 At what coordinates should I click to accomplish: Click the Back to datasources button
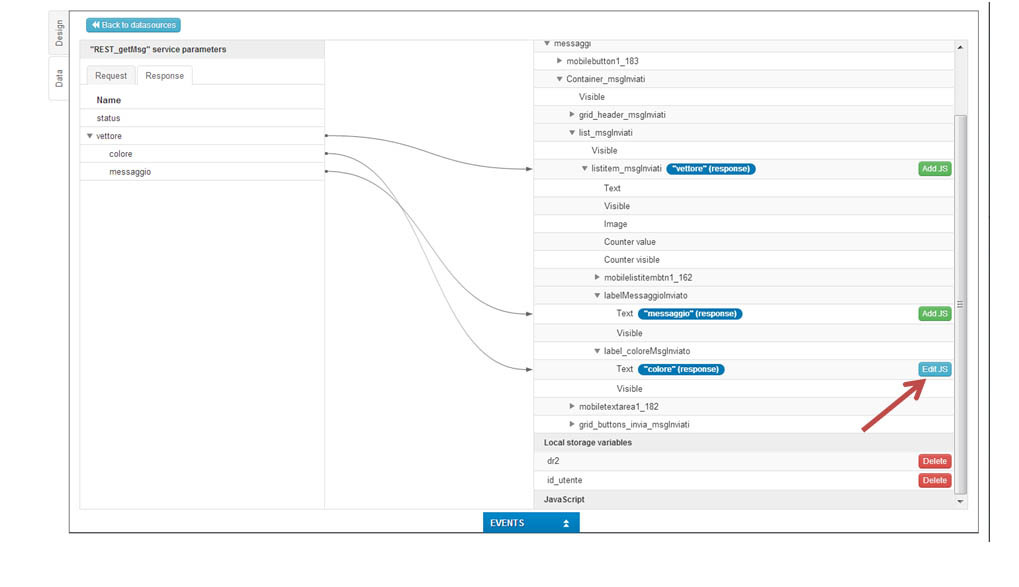[133, 25]
